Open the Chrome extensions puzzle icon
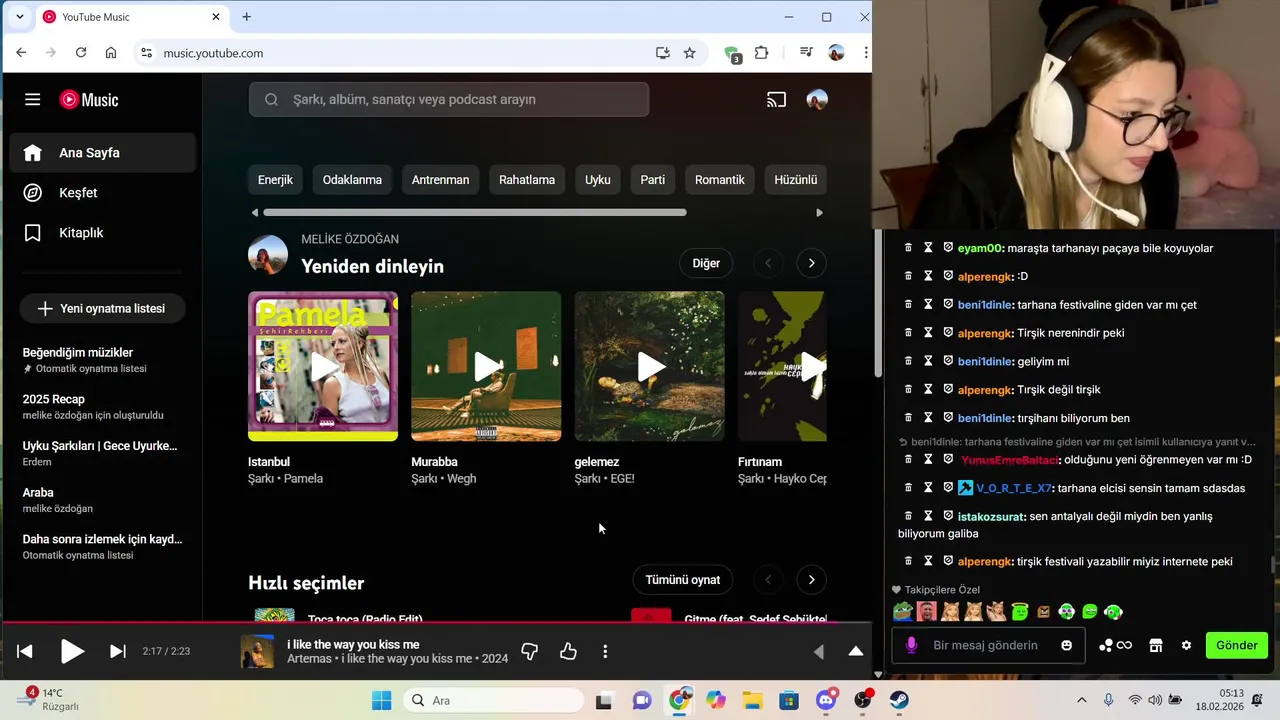Image resolution: width=1280 pixels, height=720 pixels. (x=762, y=53)
